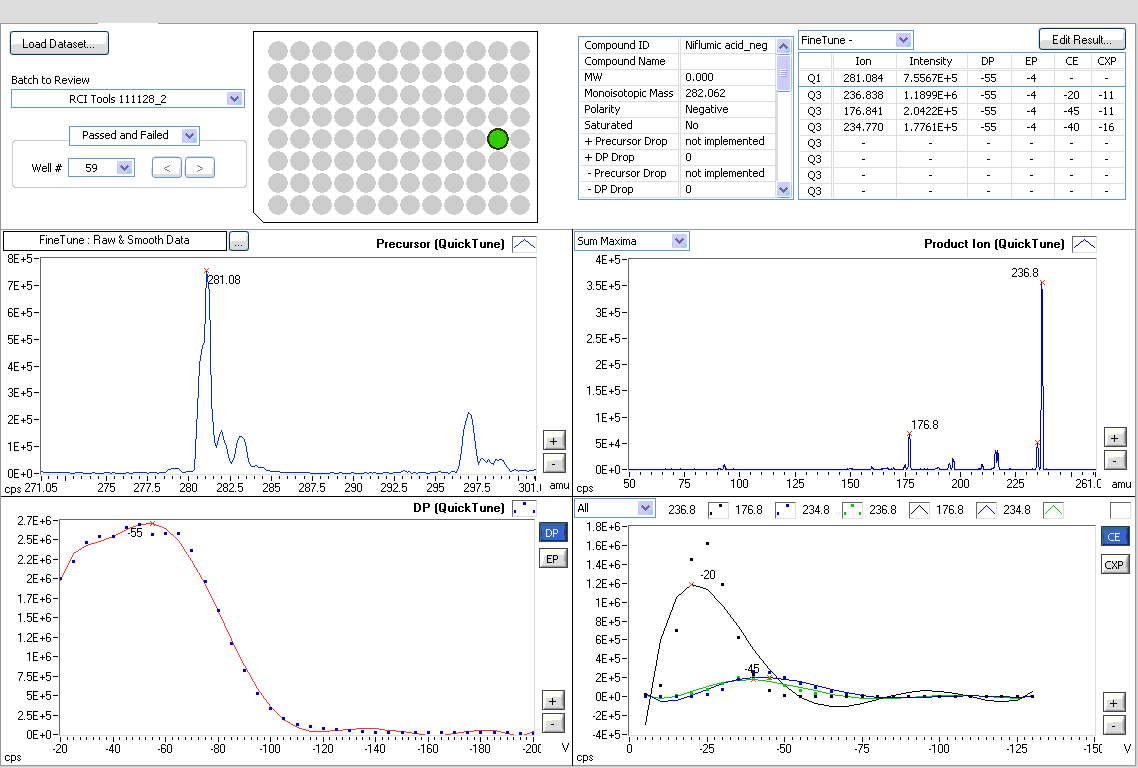This screenshot has height=768, width=1138.
Task: Open the Passed and Failed filter dropdown
Action: click(189, 136)
